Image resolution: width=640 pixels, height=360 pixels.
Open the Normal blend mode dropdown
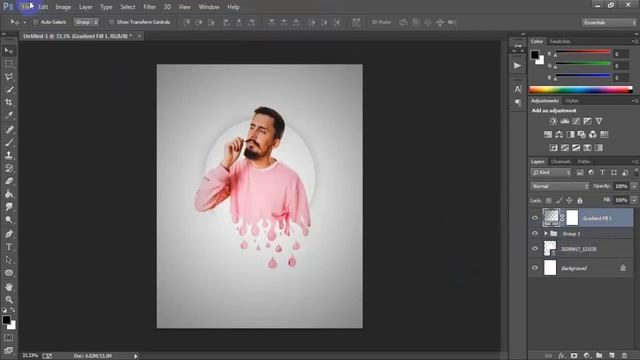560,186
